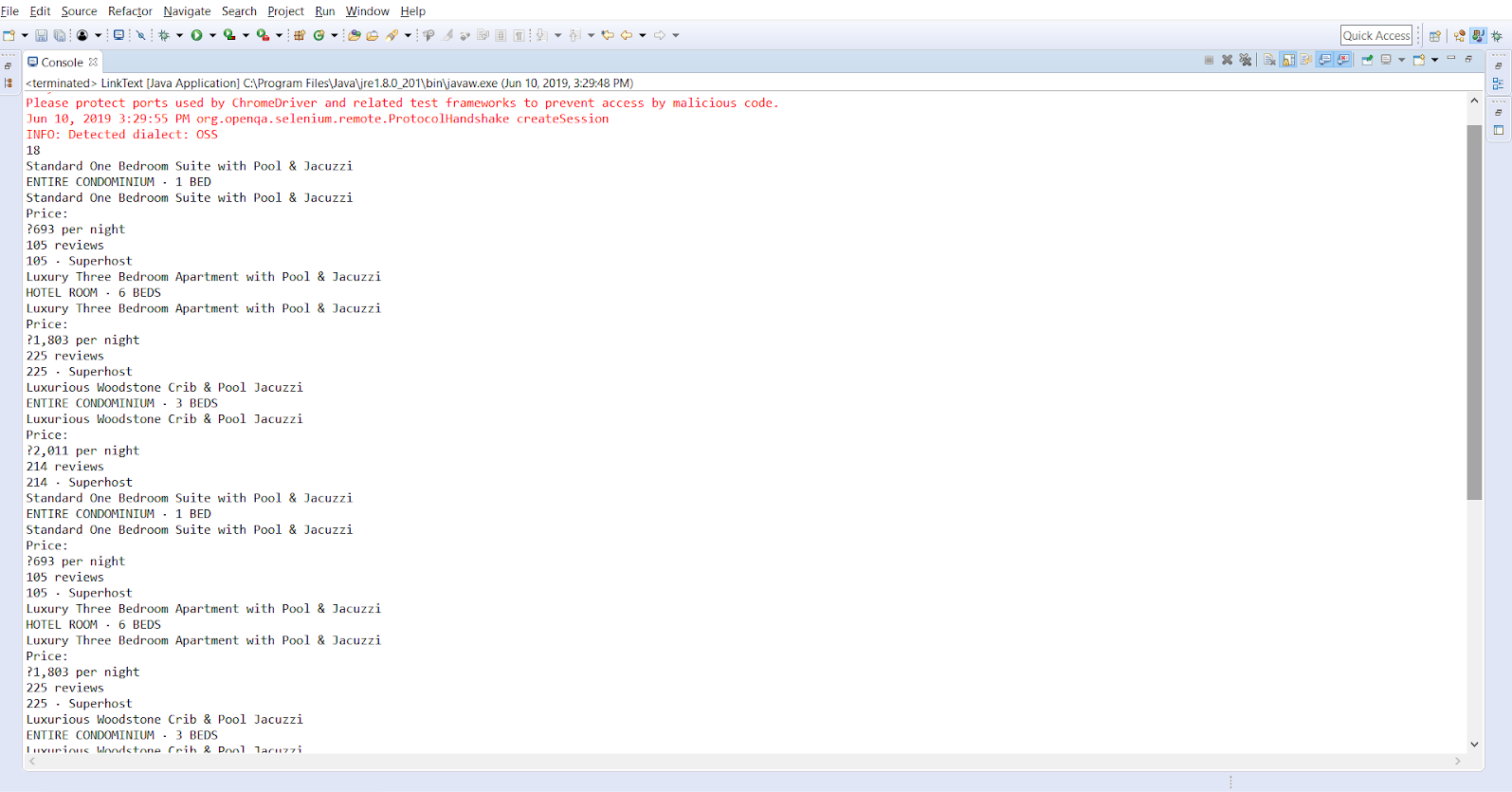This screenshot has width=1512, height=792.
Task: Expand the External Tools dropdown arrow
Action: 279,35
